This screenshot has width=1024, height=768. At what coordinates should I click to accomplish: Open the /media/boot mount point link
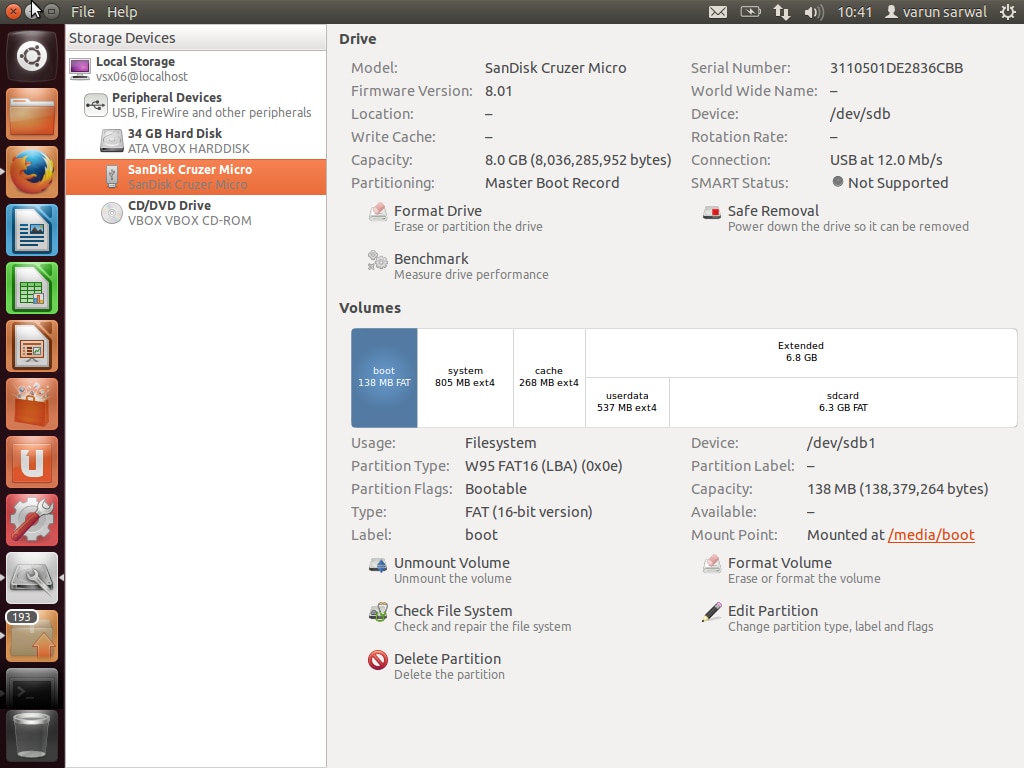[x=930, y=535]
